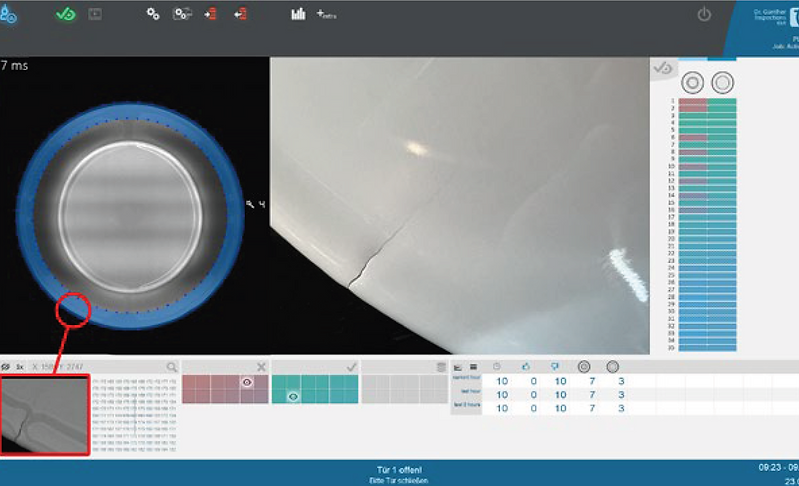
Task: Click the magnified crack thumbnail
Action: coord(45,415)
